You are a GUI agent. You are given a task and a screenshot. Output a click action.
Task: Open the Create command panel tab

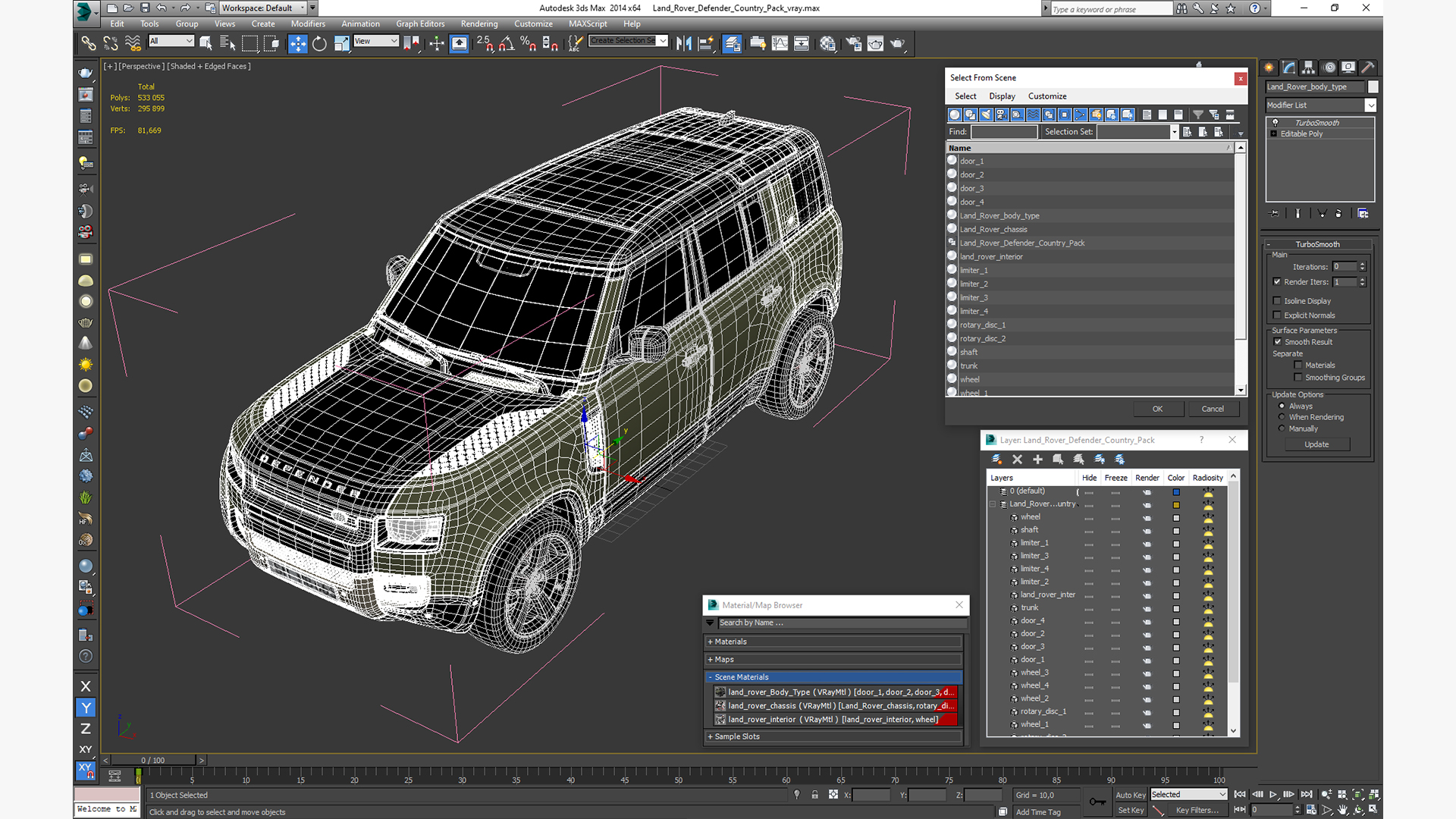(1269, 67)
